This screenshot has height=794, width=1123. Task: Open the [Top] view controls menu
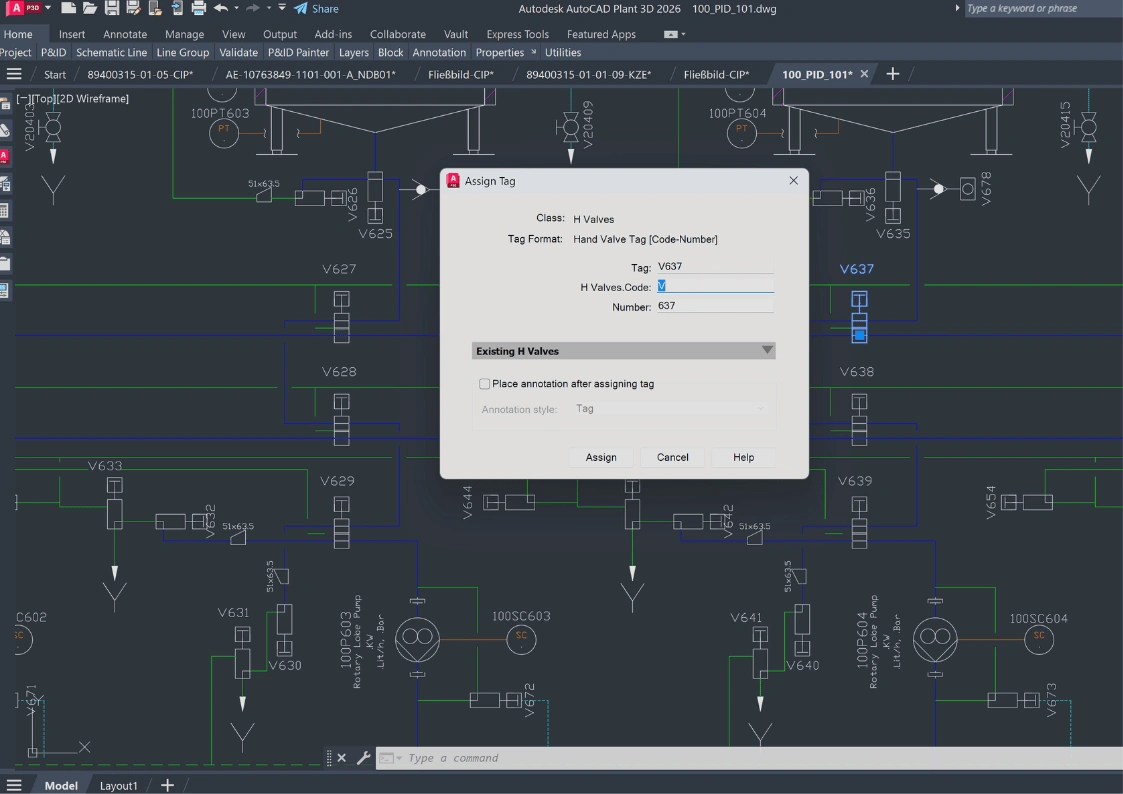tap(43, 99)
